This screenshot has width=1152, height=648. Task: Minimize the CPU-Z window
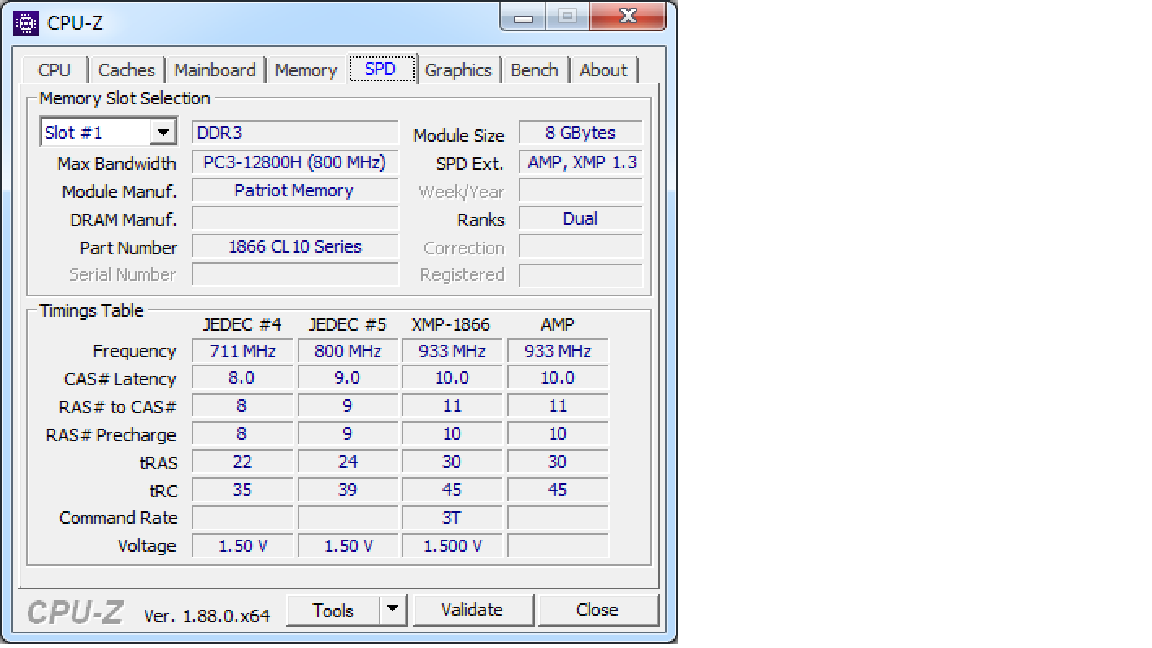point(523,17)
